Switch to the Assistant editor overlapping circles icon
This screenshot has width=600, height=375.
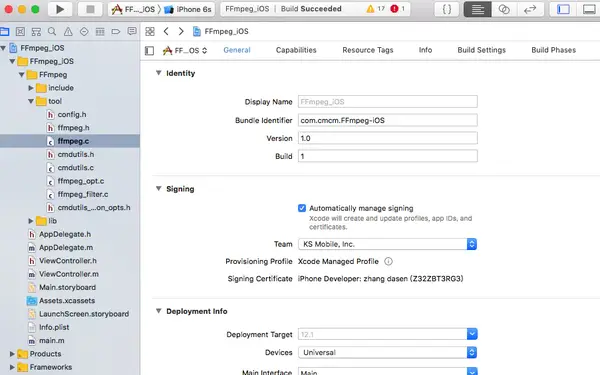click(504, 9)
